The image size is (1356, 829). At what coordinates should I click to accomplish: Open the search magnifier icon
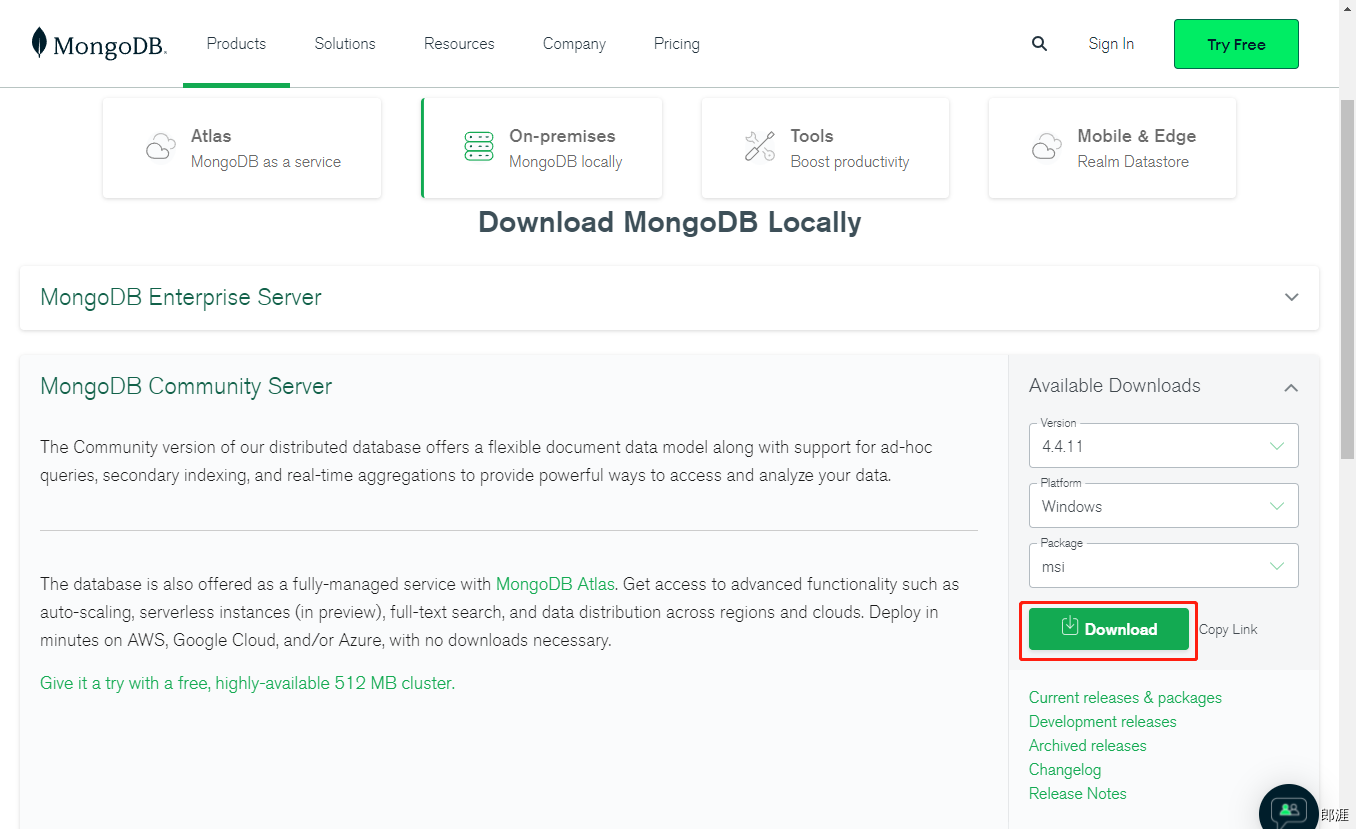click(1040, 44)
